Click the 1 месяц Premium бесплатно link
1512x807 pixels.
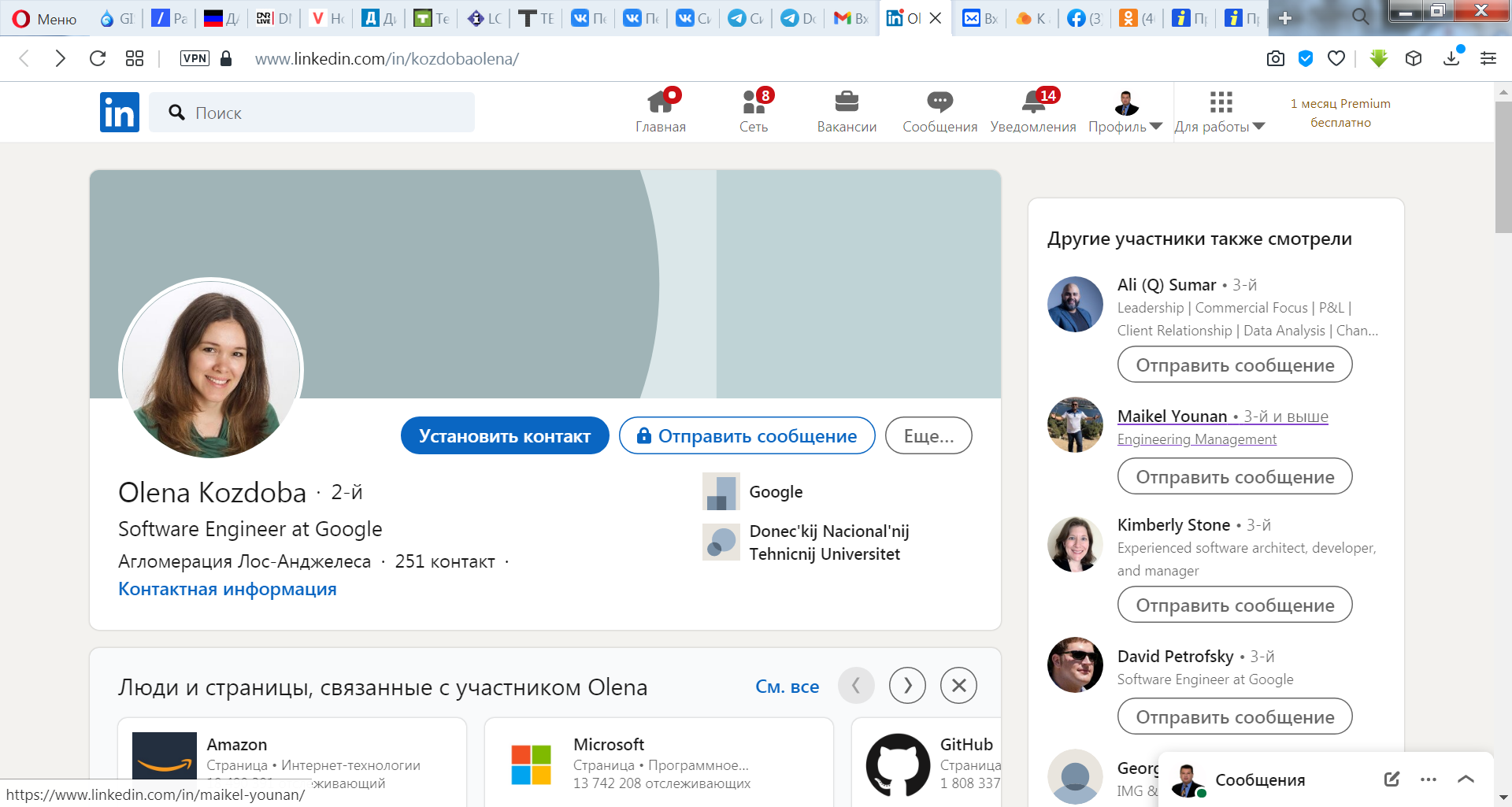click(1340, 113)
